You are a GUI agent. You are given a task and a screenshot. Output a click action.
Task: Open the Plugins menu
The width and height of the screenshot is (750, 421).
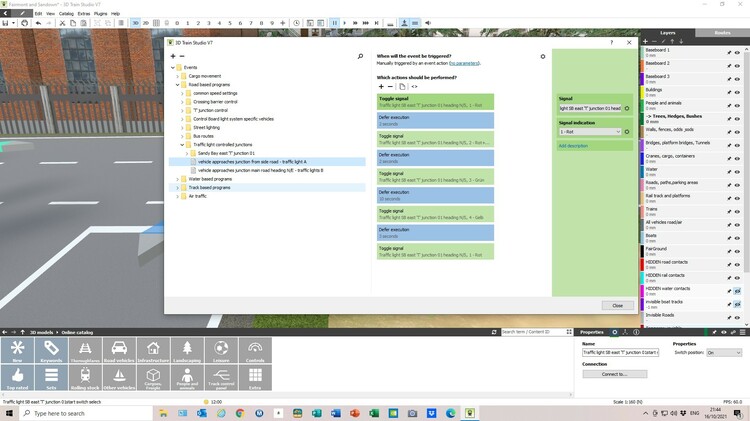100,13
